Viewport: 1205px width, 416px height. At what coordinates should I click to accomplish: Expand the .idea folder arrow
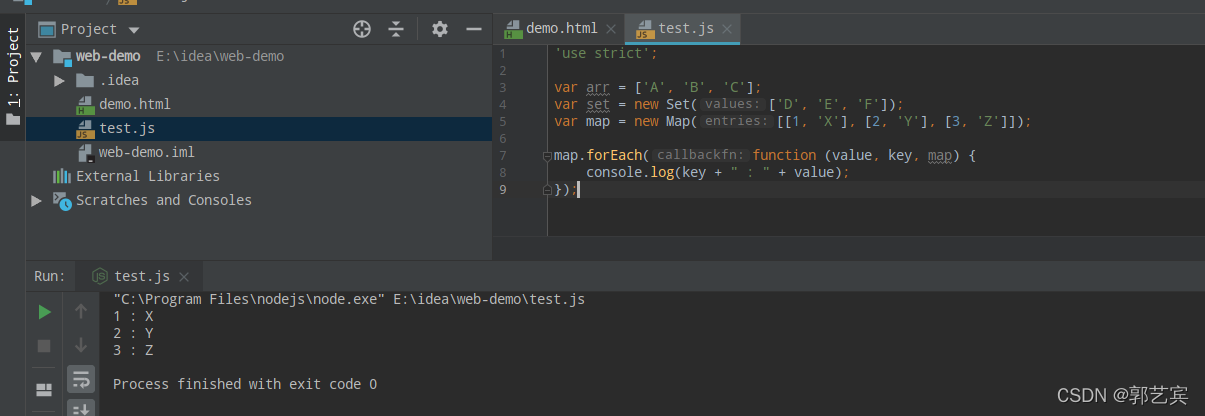click(60, 80)
